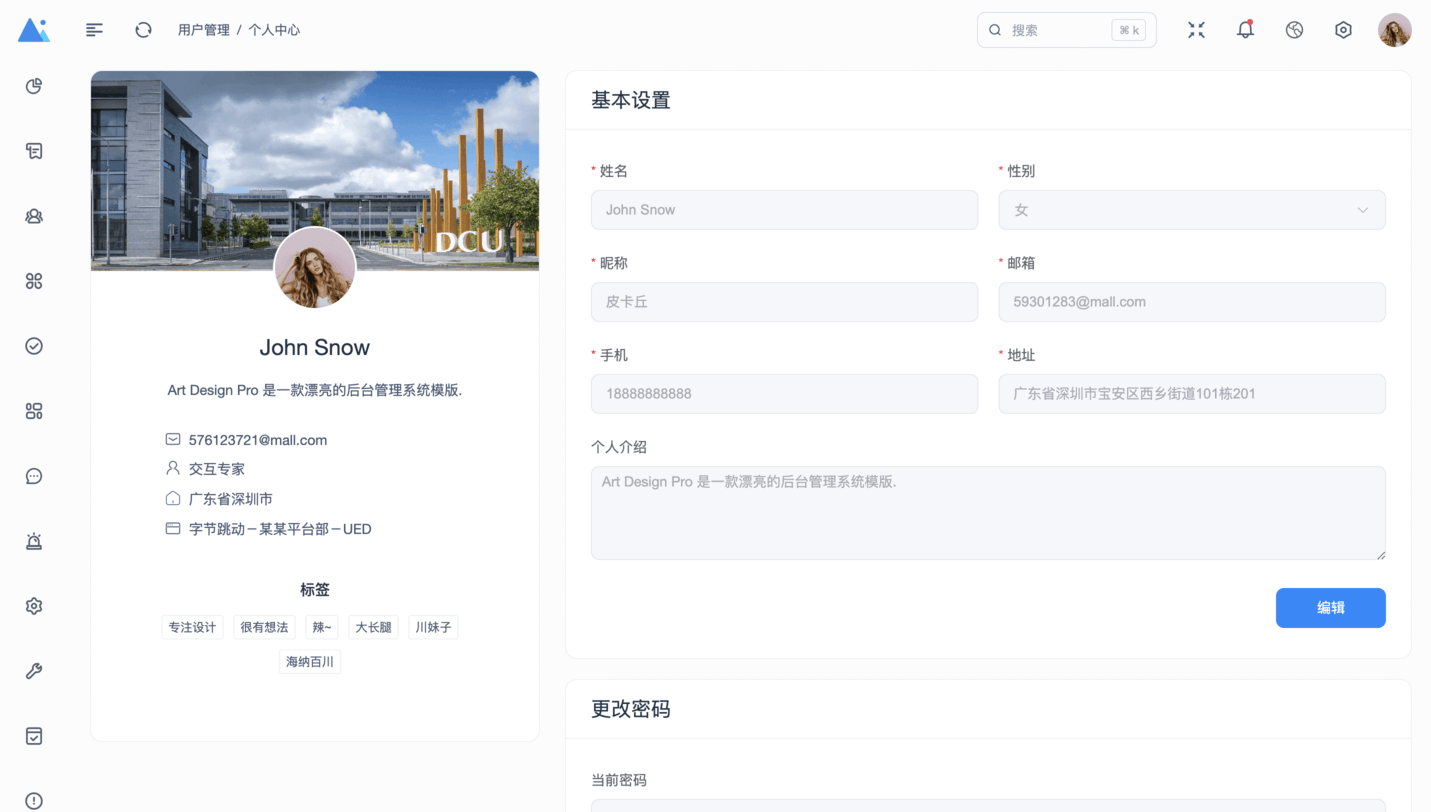This screenshot has height=812, width=1431.
Task: Click the 广东省深圳市 text
Action: (231, 499)
